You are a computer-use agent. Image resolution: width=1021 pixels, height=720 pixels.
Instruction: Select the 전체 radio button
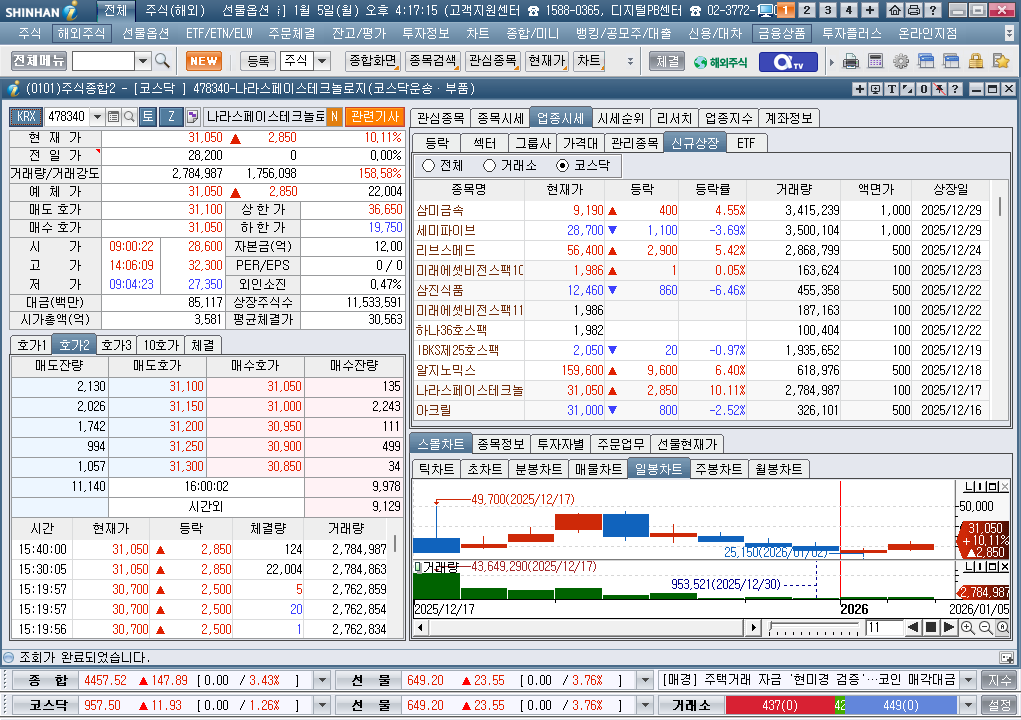click(428, 165)
